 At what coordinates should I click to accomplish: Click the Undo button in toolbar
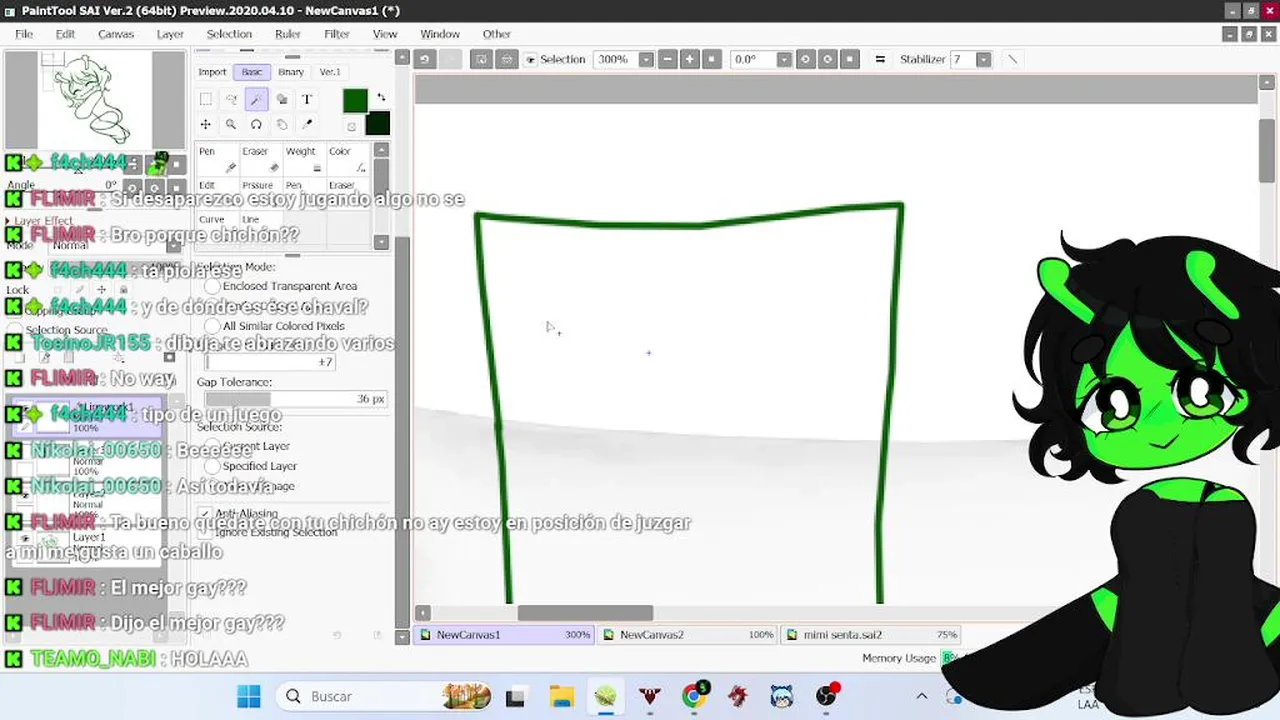coord(425,59)
